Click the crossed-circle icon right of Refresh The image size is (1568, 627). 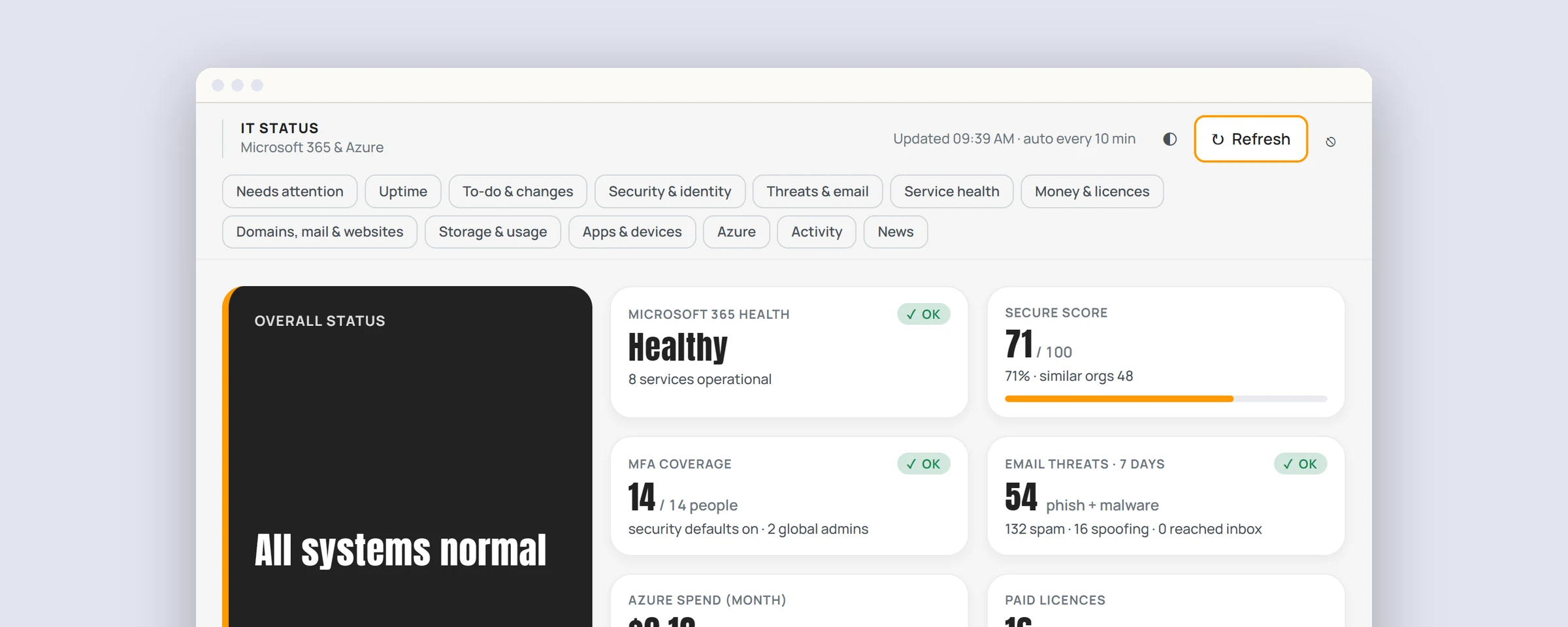(1331, 142)
